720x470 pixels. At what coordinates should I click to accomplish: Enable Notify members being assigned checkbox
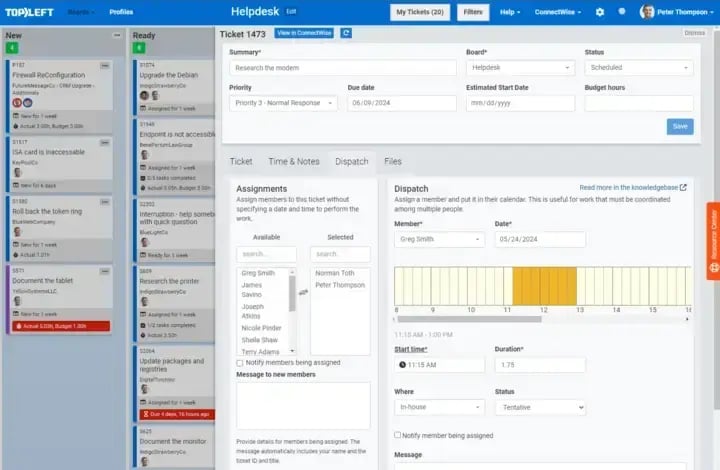240,363
